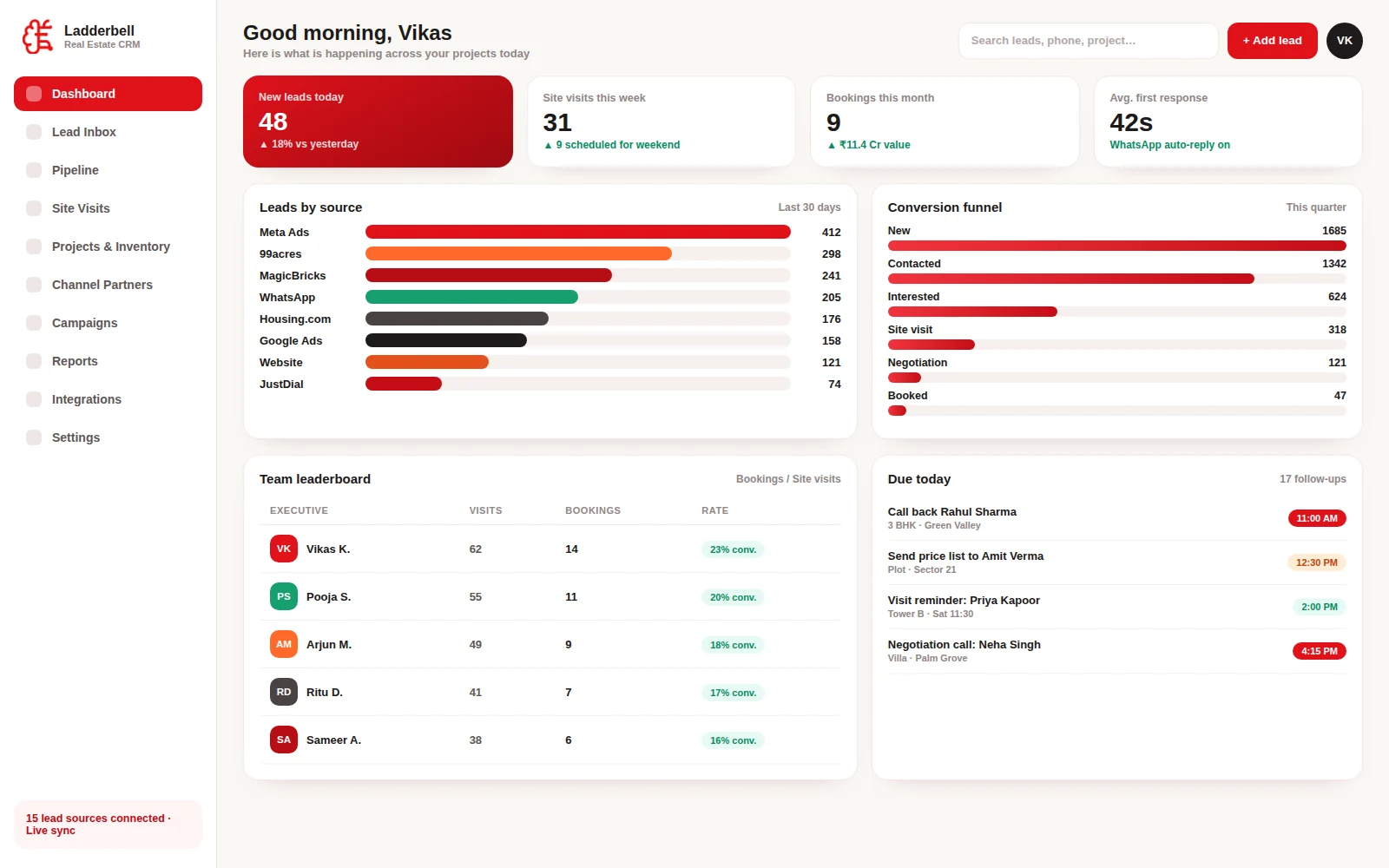Open Visit reminder: Priya Kapoor task

[x=1117, y=607]
